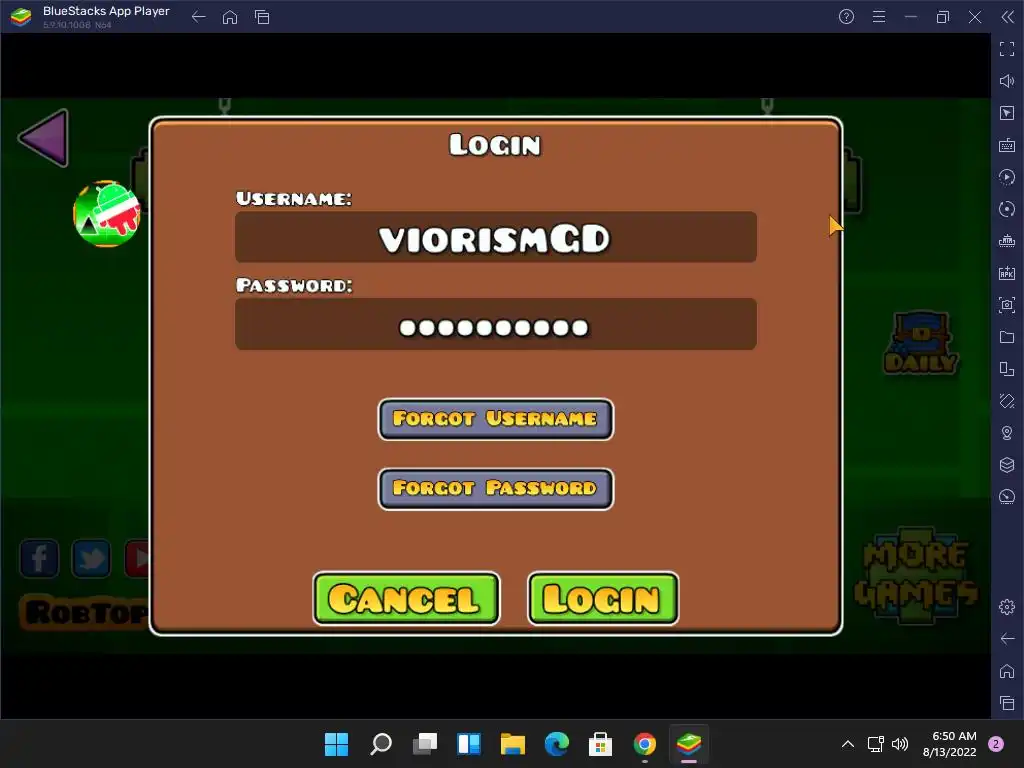This screenshot has height=768, width=1024.
Task: Click sidebar Android back arrow
Action: coord(1007,639)
